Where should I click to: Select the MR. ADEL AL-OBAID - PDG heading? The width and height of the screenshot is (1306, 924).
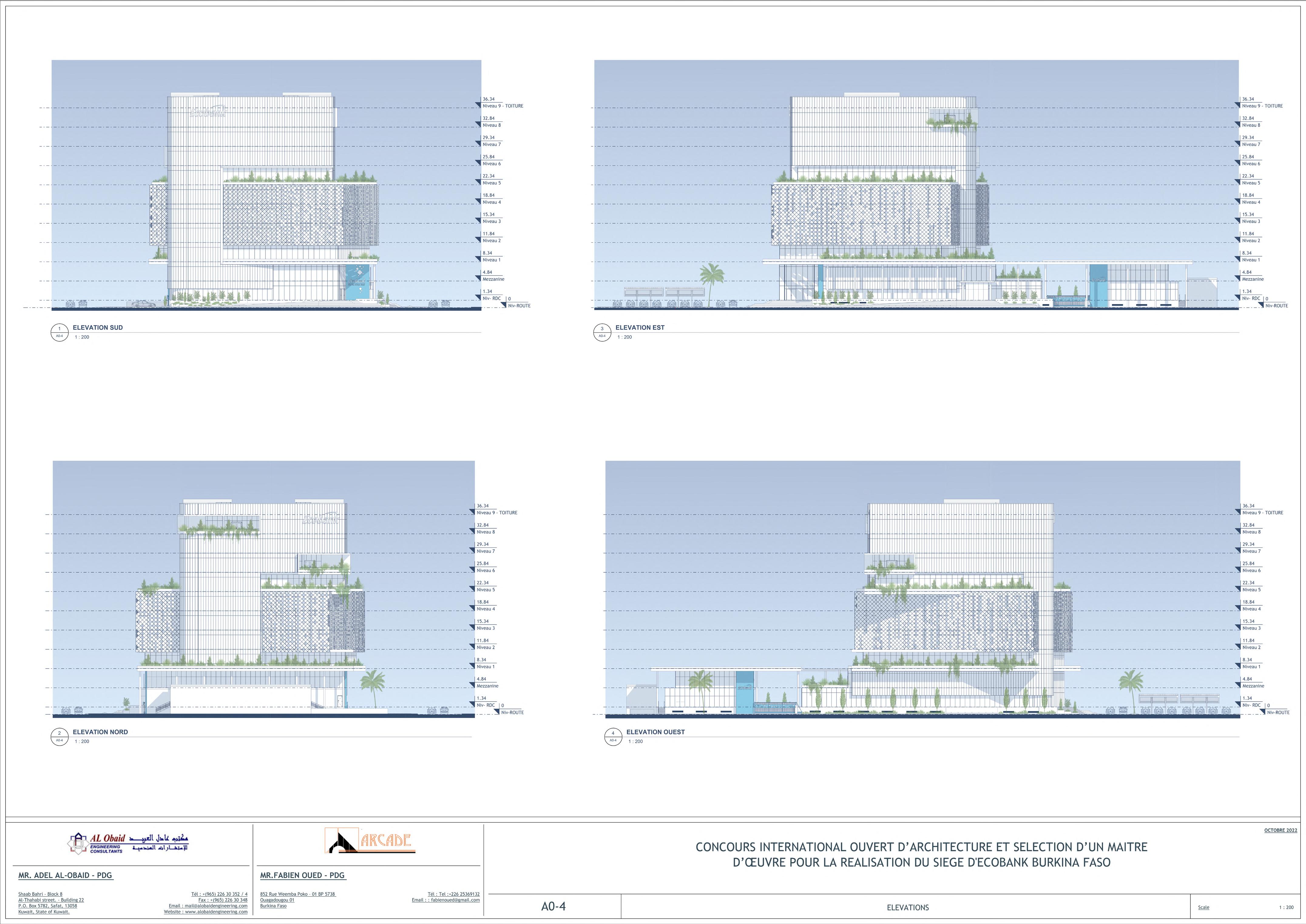[x=66, y=876]
